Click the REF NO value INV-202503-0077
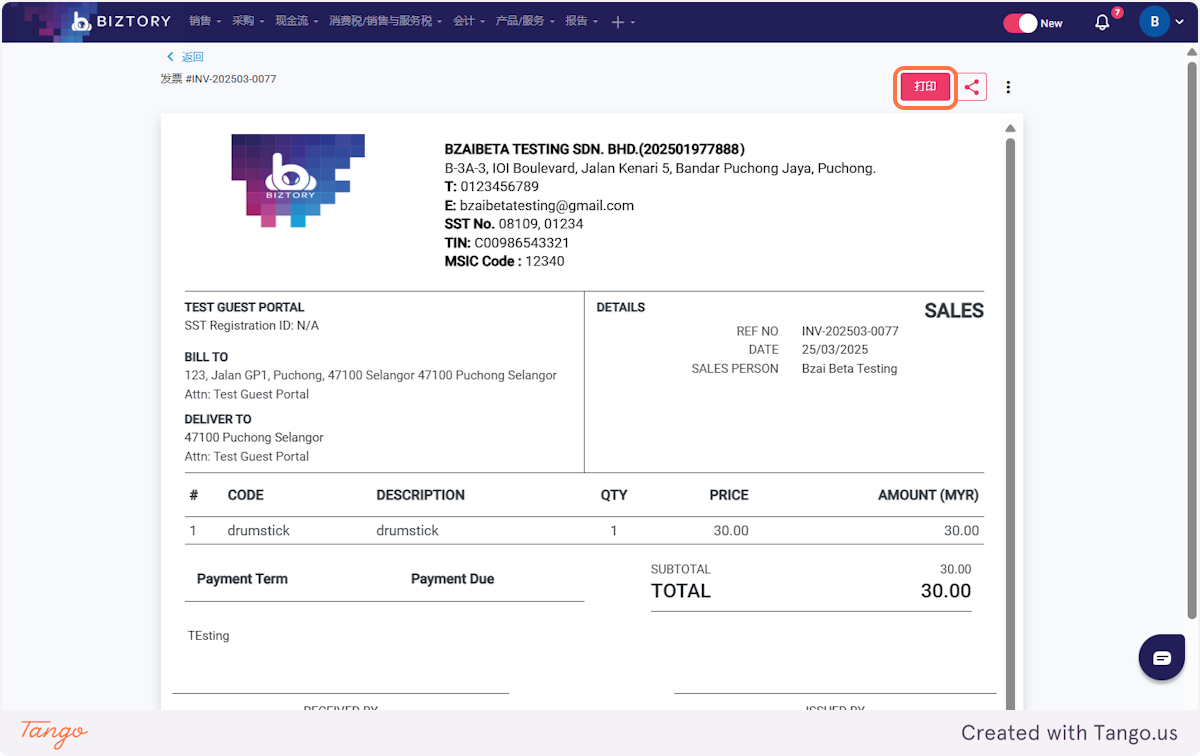This screenshot has height=756, width=1200. pos(850,331)
